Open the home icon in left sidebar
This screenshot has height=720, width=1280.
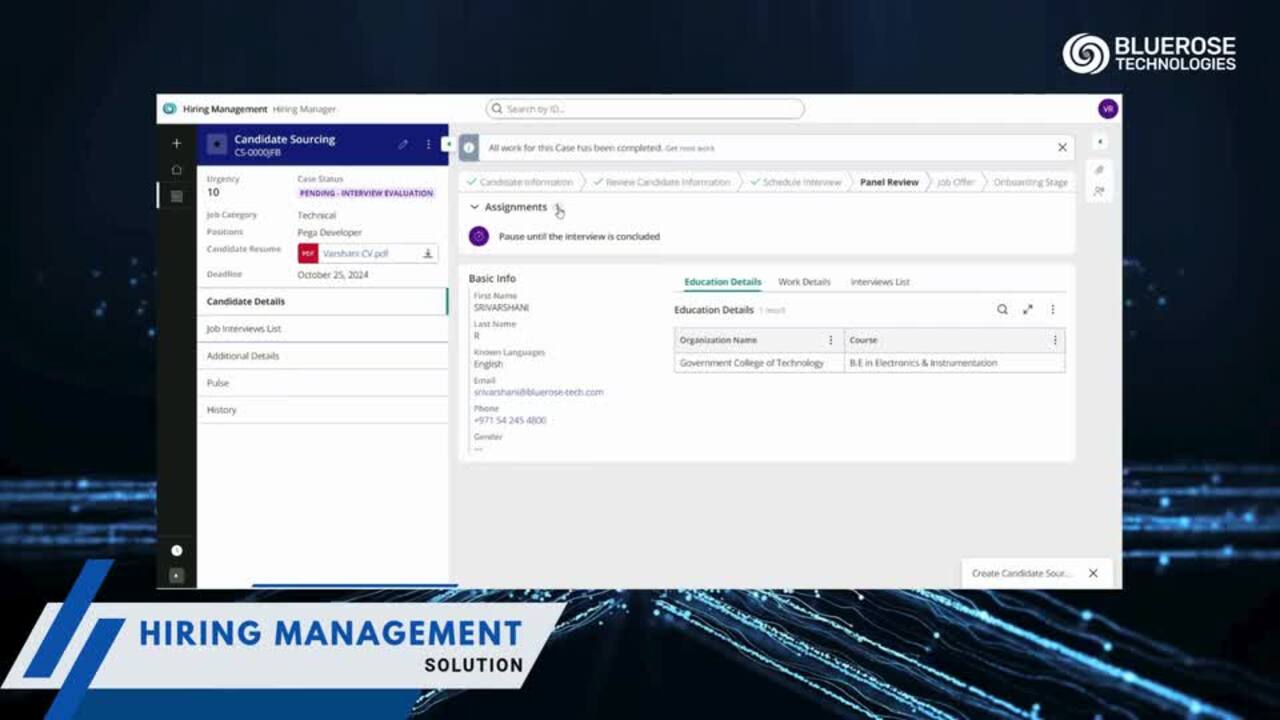[176, 170]
